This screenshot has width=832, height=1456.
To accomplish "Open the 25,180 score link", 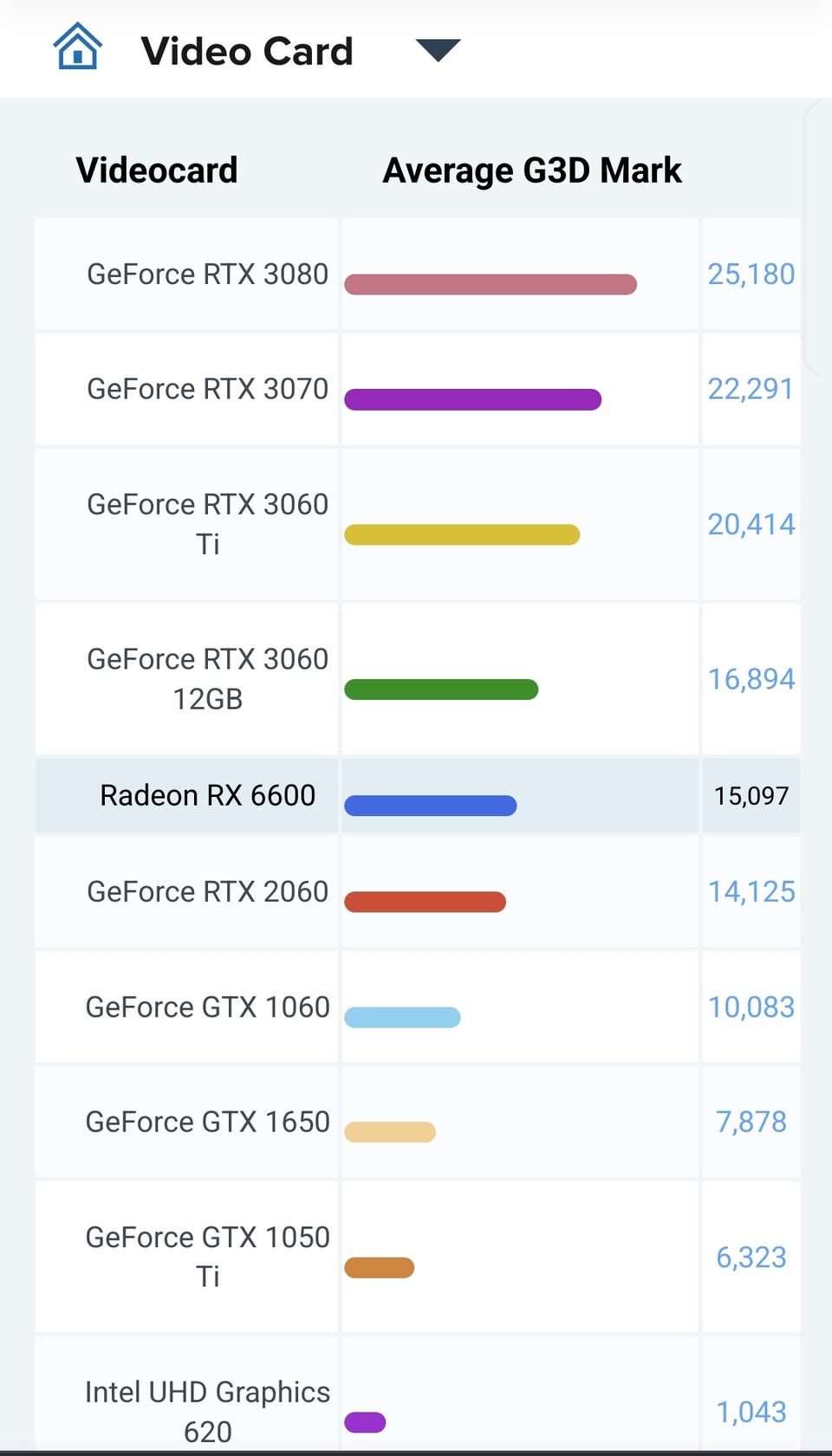I will [x=751, y=275].
